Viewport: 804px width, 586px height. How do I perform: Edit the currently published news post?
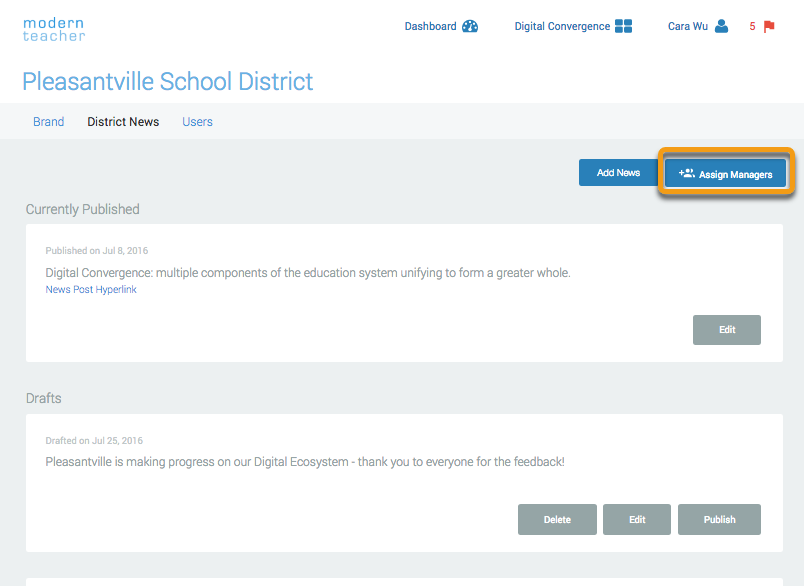point(727,330)
